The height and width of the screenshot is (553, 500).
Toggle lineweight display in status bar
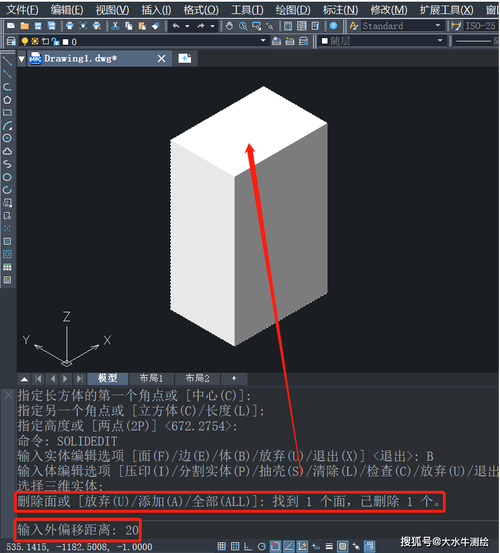(329, 546)
